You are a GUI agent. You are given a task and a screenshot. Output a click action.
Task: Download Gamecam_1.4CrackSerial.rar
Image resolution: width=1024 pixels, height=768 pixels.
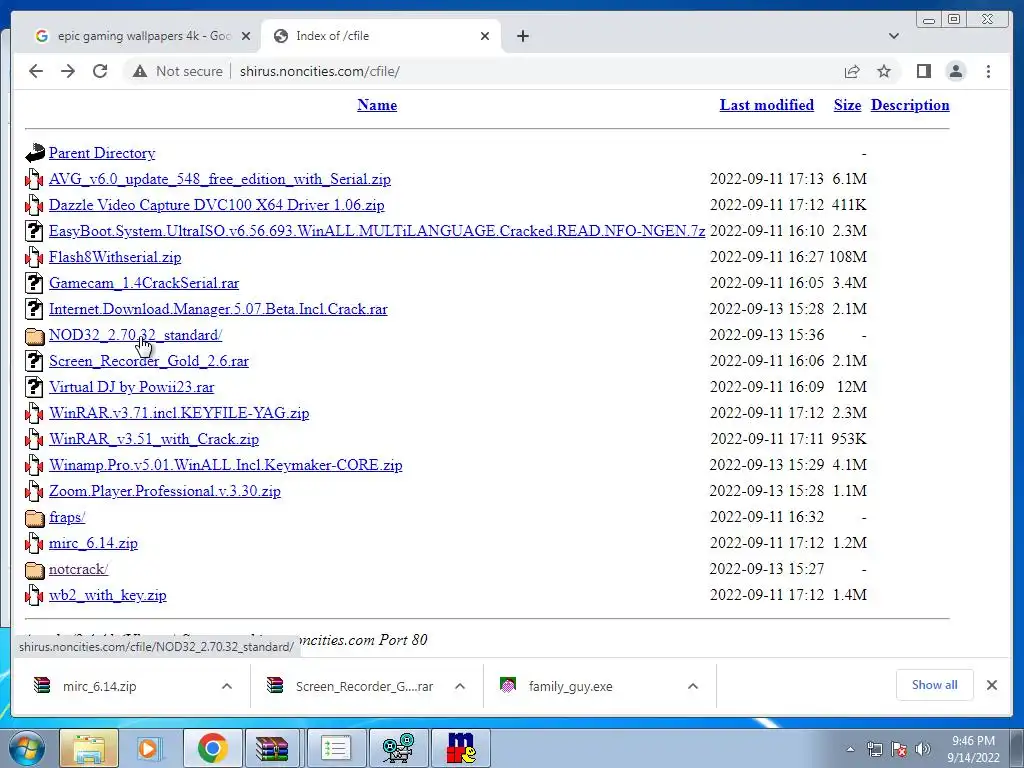tap(144, 283)
